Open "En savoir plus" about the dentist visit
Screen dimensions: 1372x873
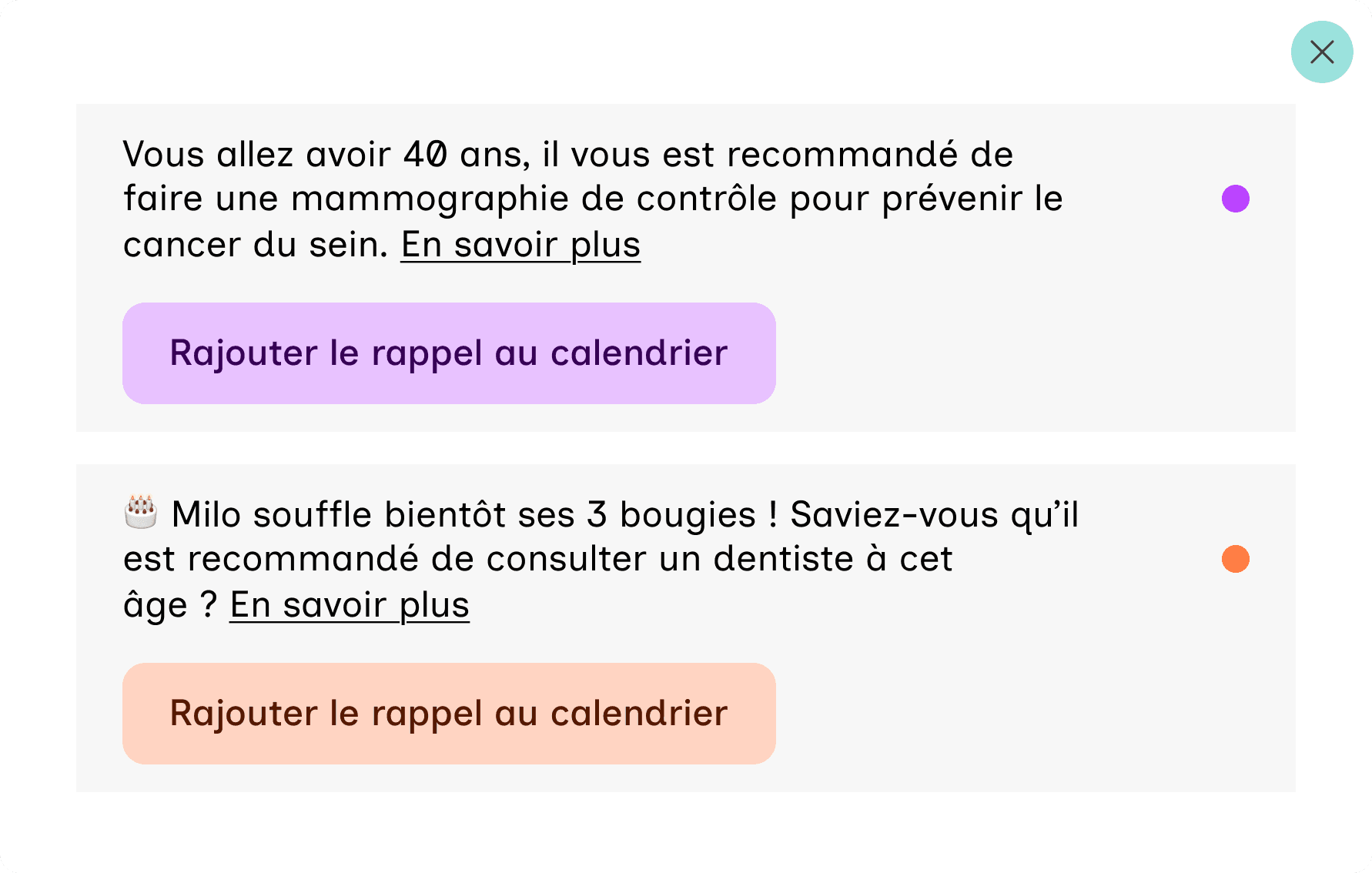[x=350, y=605]
